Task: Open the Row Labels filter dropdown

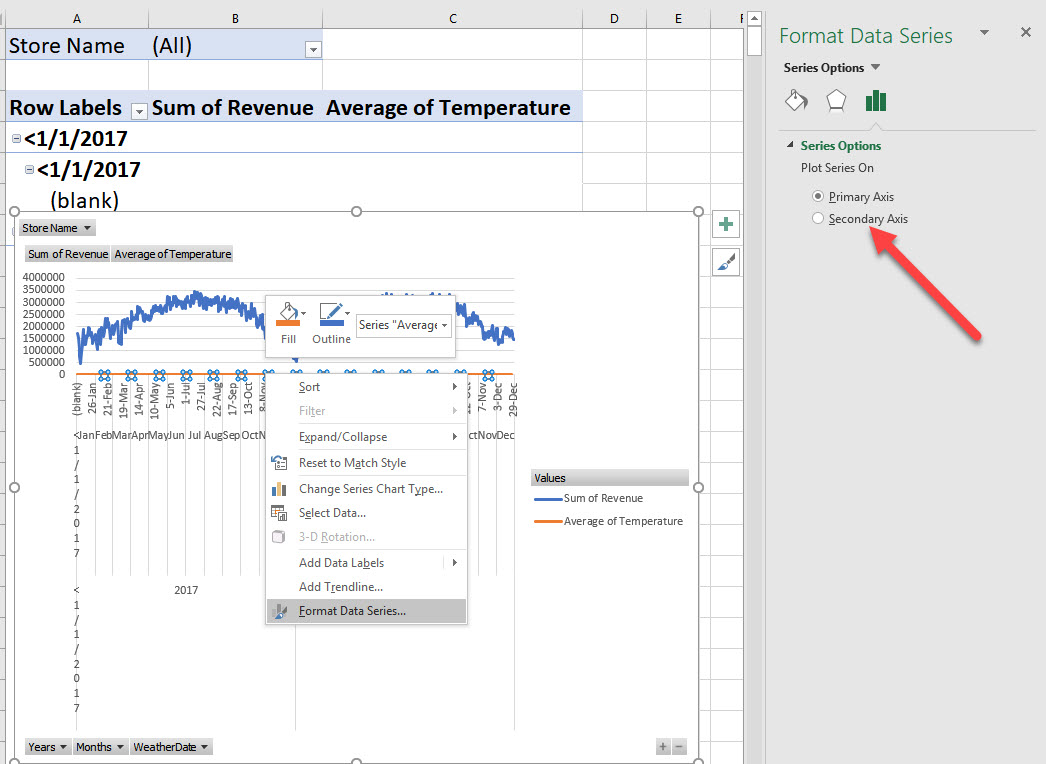Action: 139,110
